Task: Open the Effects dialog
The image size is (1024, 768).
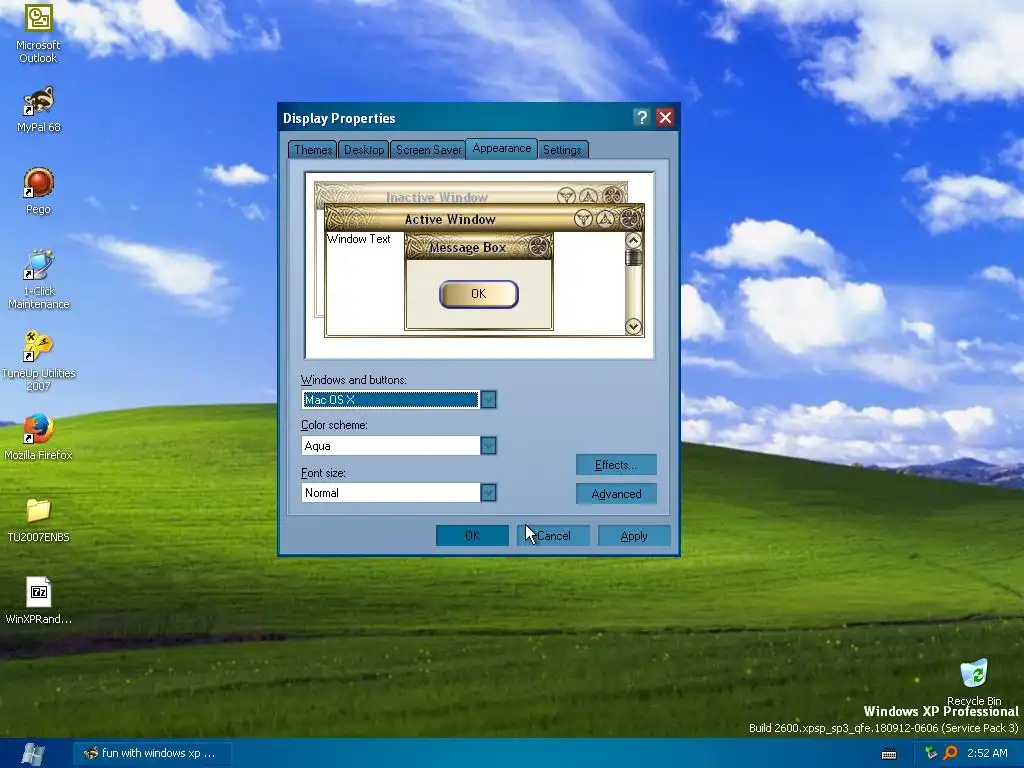Action: click(x=616, y=465)
